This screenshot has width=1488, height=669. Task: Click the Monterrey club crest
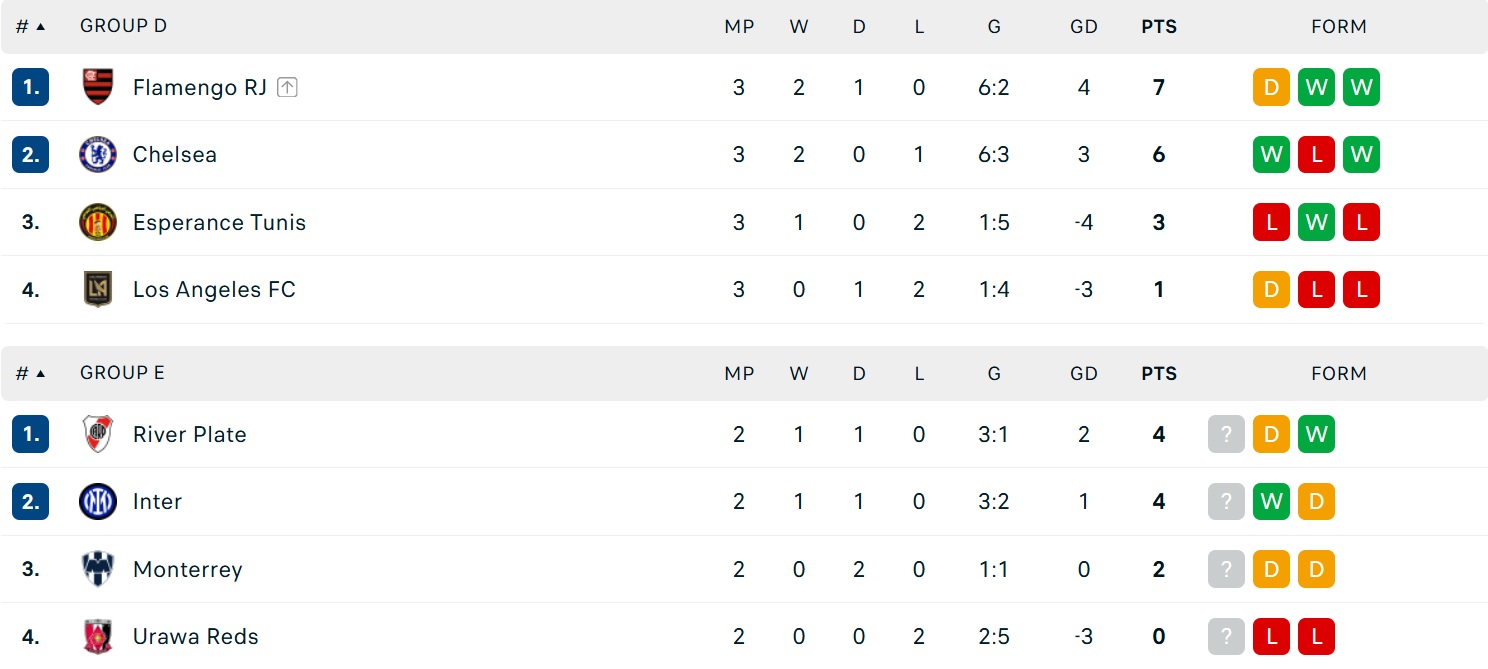(x=98, y=569)
